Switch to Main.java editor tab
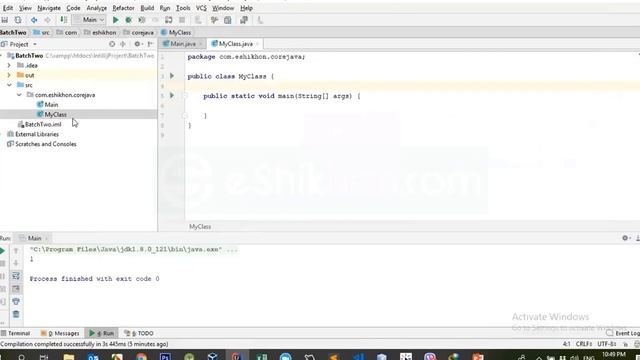 pos(183,44)
